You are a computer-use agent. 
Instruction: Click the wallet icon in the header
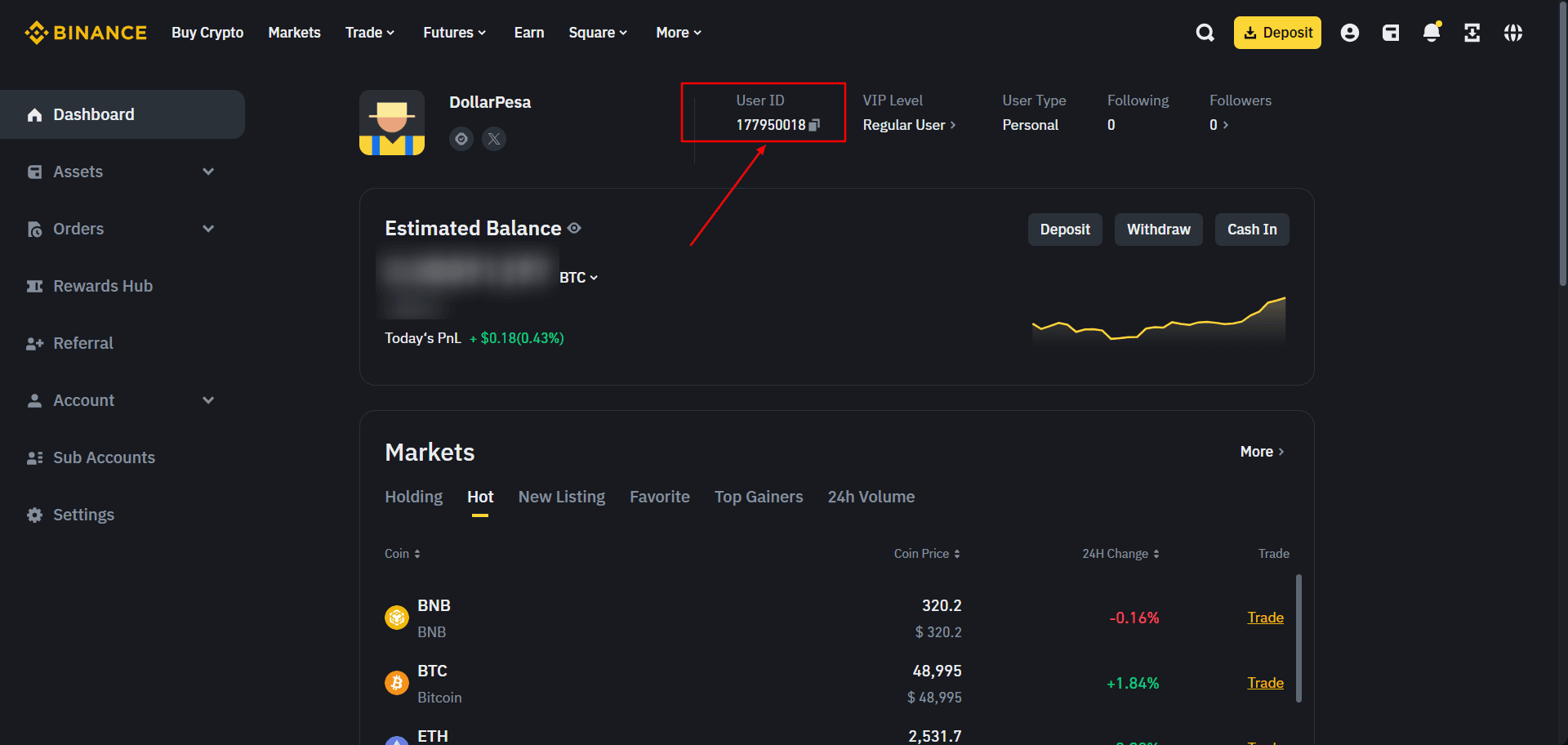click(x=1390, y=33)
